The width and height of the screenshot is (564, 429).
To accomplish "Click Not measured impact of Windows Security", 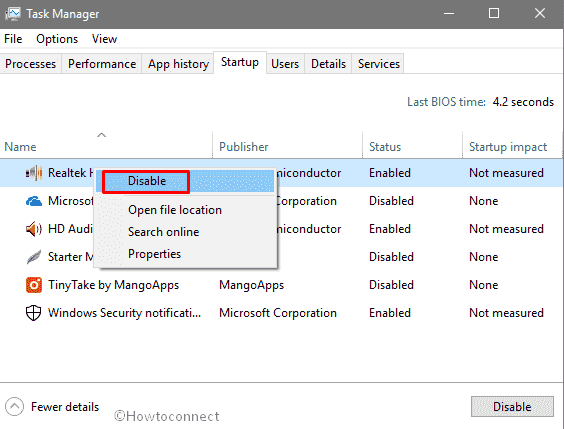I will coord(506,313).
